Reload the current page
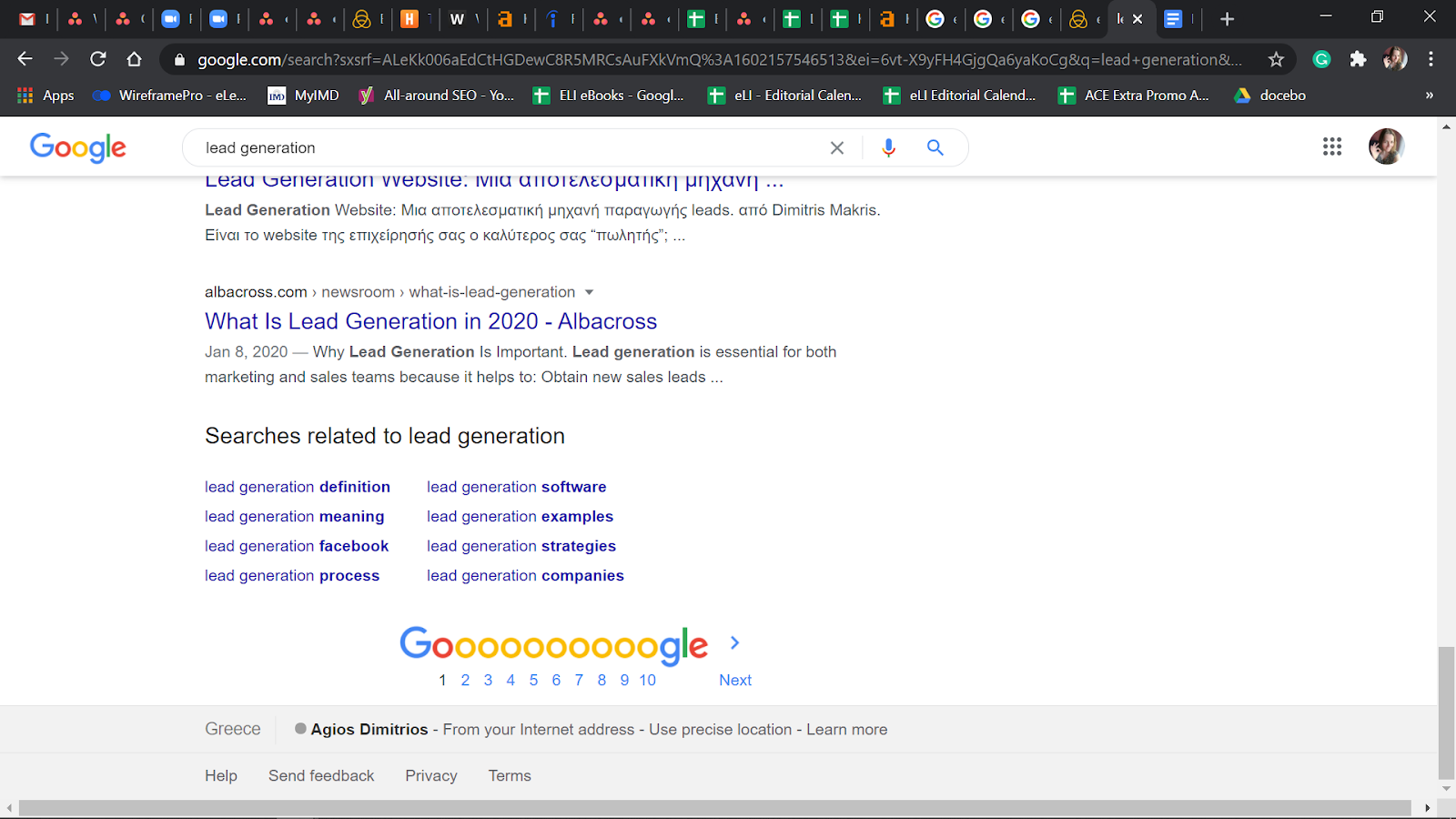This screenshot has height=819, width=1456. point(98,59)
